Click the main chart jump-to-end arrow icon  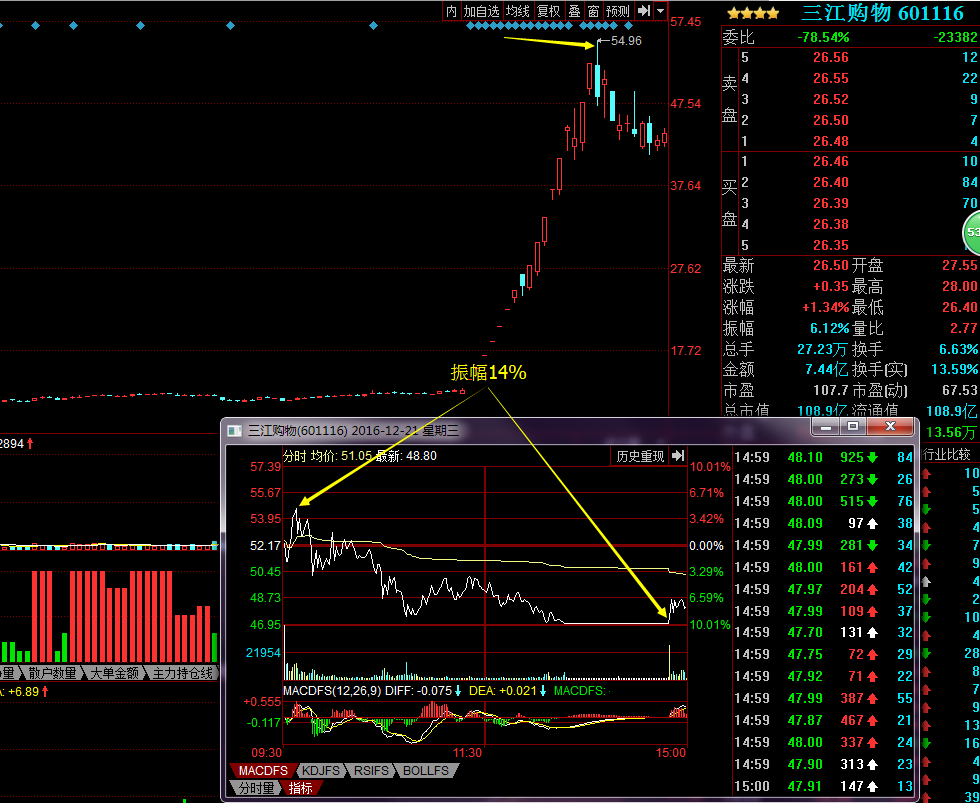(x=644, y=11)
